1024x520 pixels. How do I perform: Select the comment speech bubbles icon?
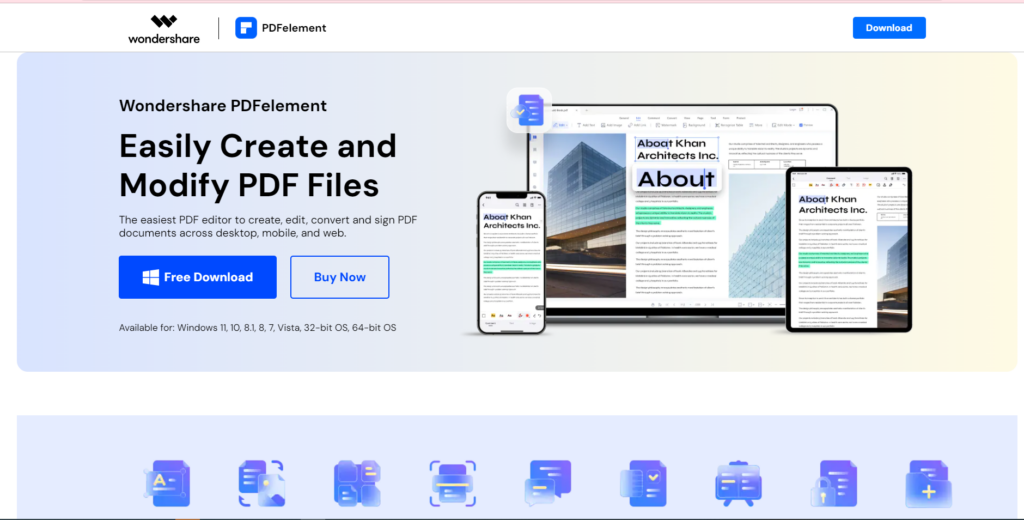[x=547, y=484]
